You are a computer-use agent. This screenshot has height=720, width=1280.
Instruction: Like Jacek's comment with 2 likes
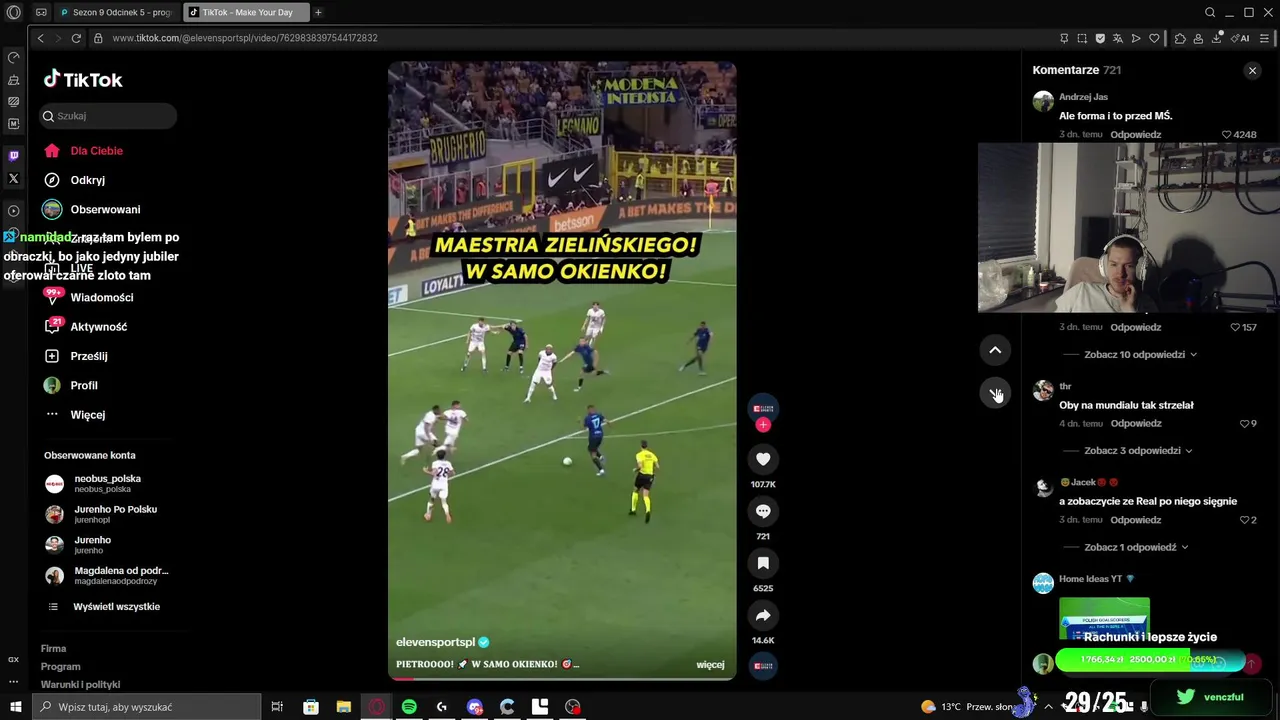click(x=1244, y=520)
